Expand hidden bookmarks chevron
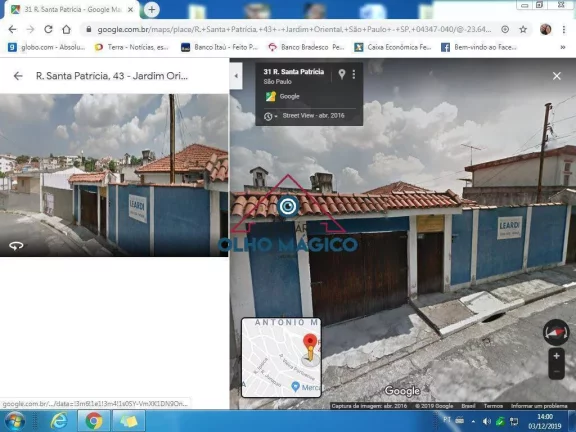The width and height of the screenshot is (576, 432). click(x=562, y=47)
